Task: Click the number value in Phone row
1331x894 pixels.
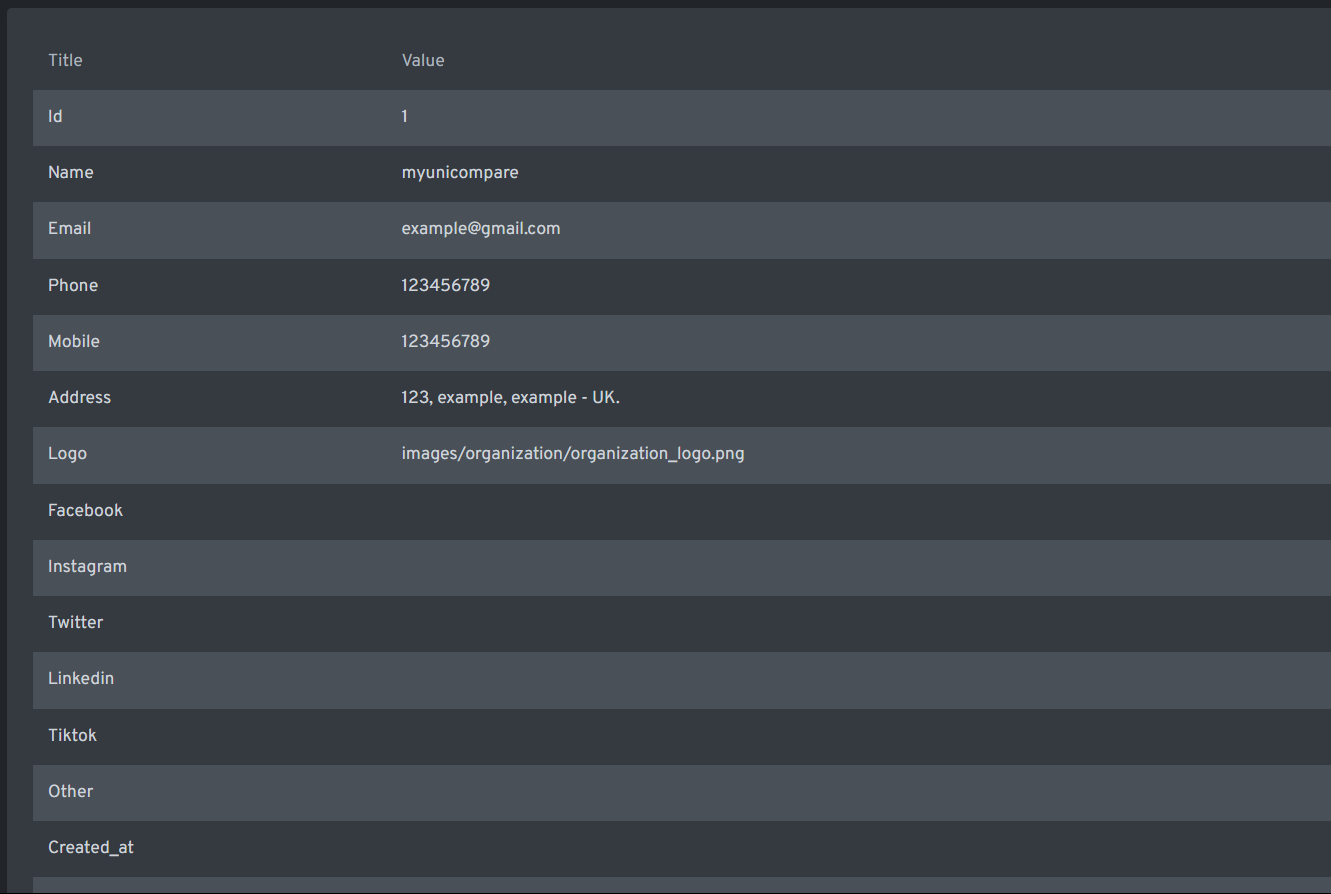Action: (446, 286)
